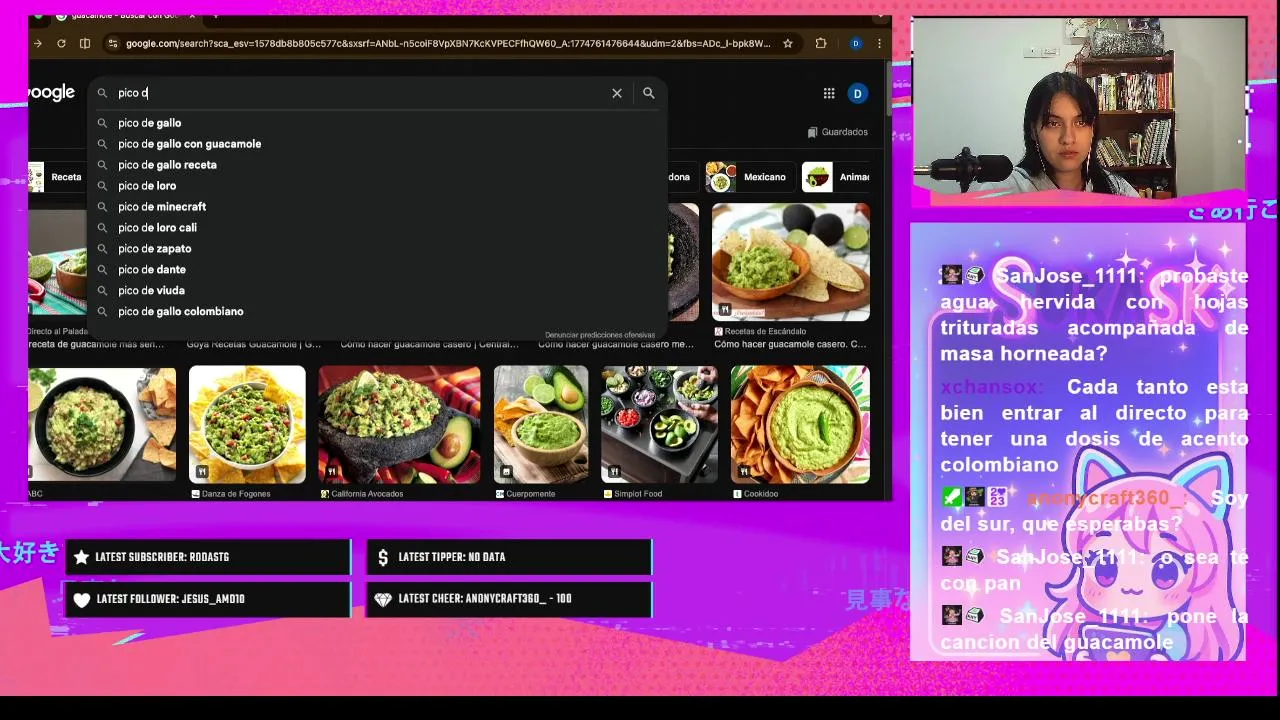
Task: Open the California Avocados guacamole image
Action: [x=399, y=425]
